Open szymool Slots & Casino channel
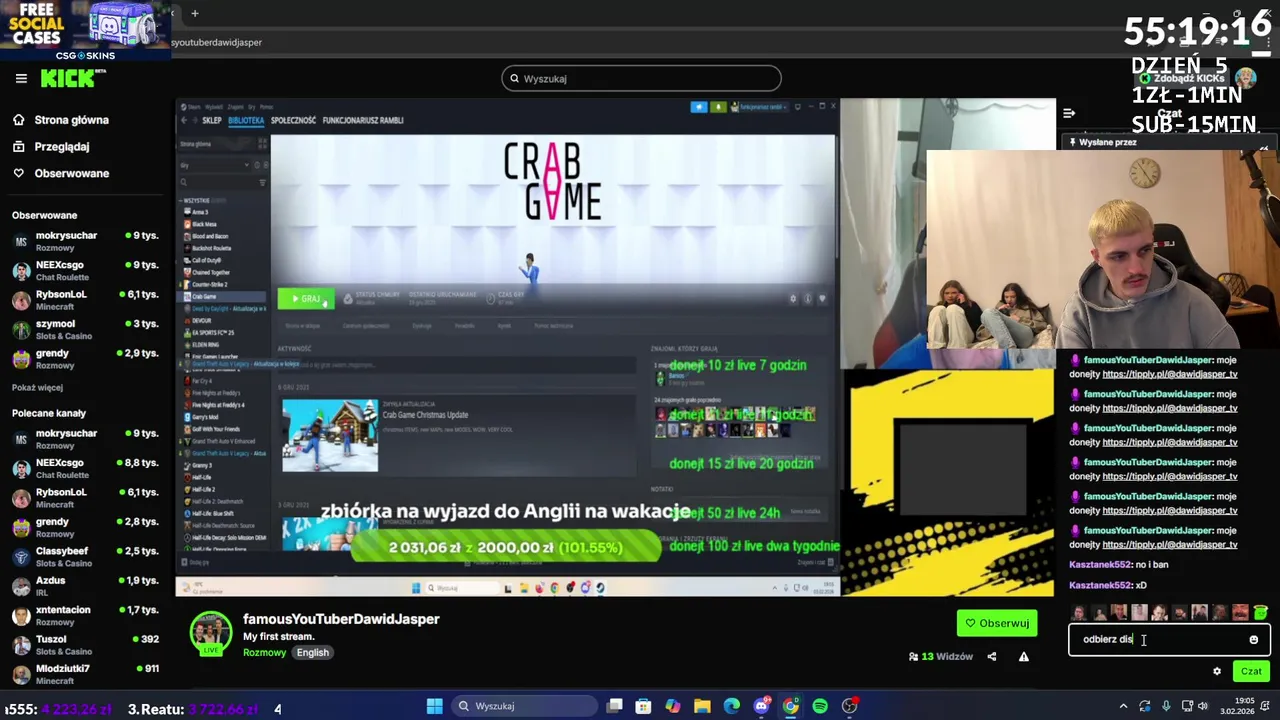This screenshot has width=1280, height=720. point(85,329)
